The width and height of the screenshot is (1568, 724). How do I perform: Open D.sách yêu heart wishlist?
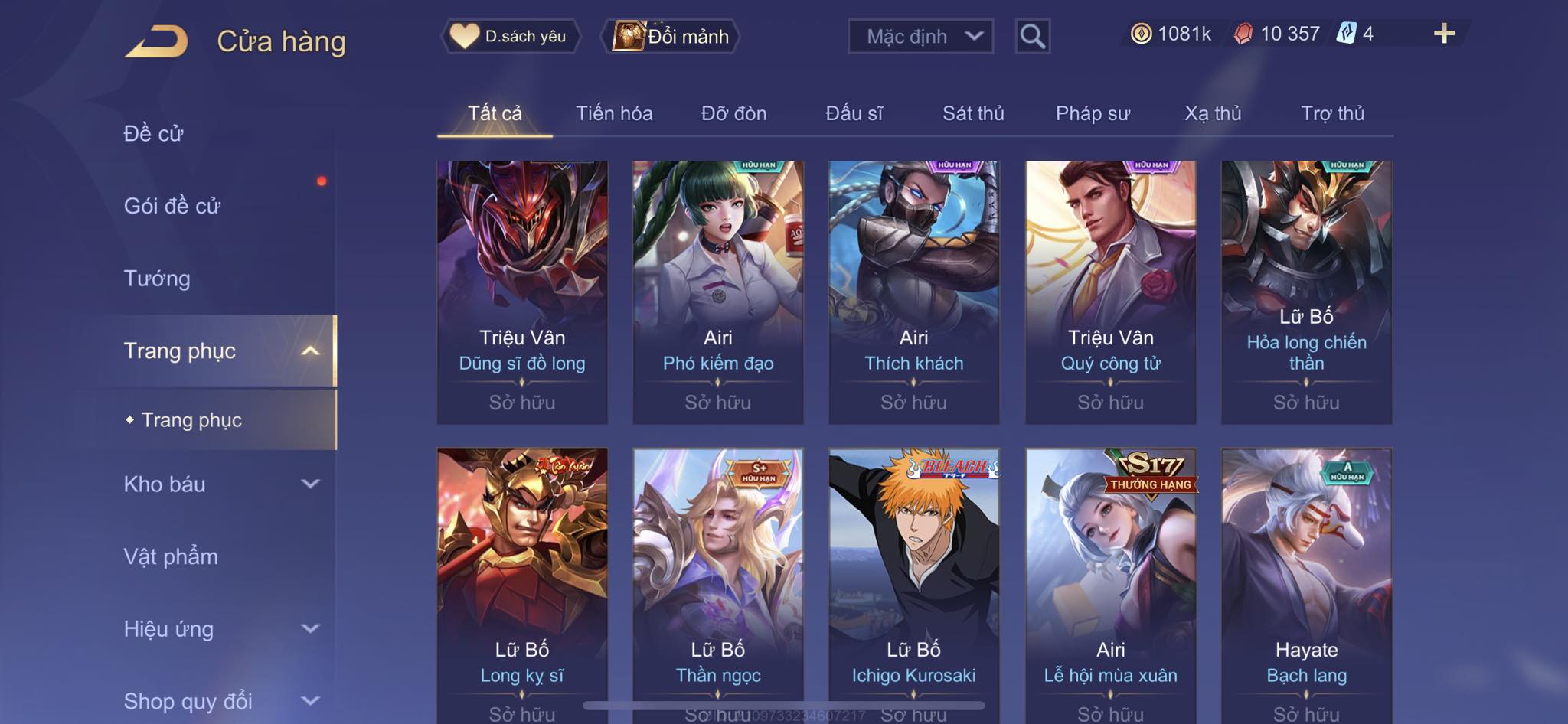coord(510,36)
